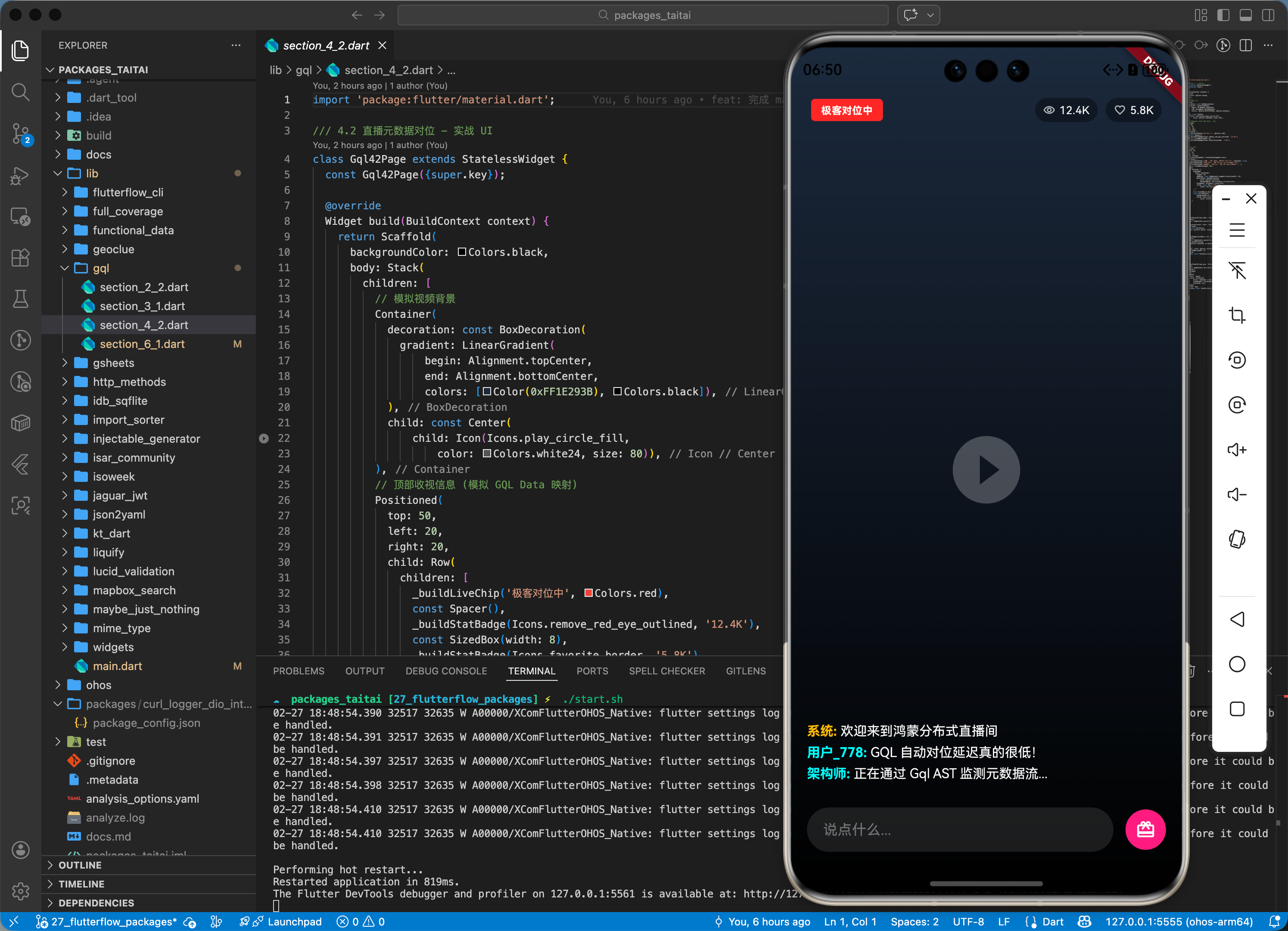Click the red Colors.red swatch in code
The width and height of the screenshot is (1288, 931).
coord(588,593)
